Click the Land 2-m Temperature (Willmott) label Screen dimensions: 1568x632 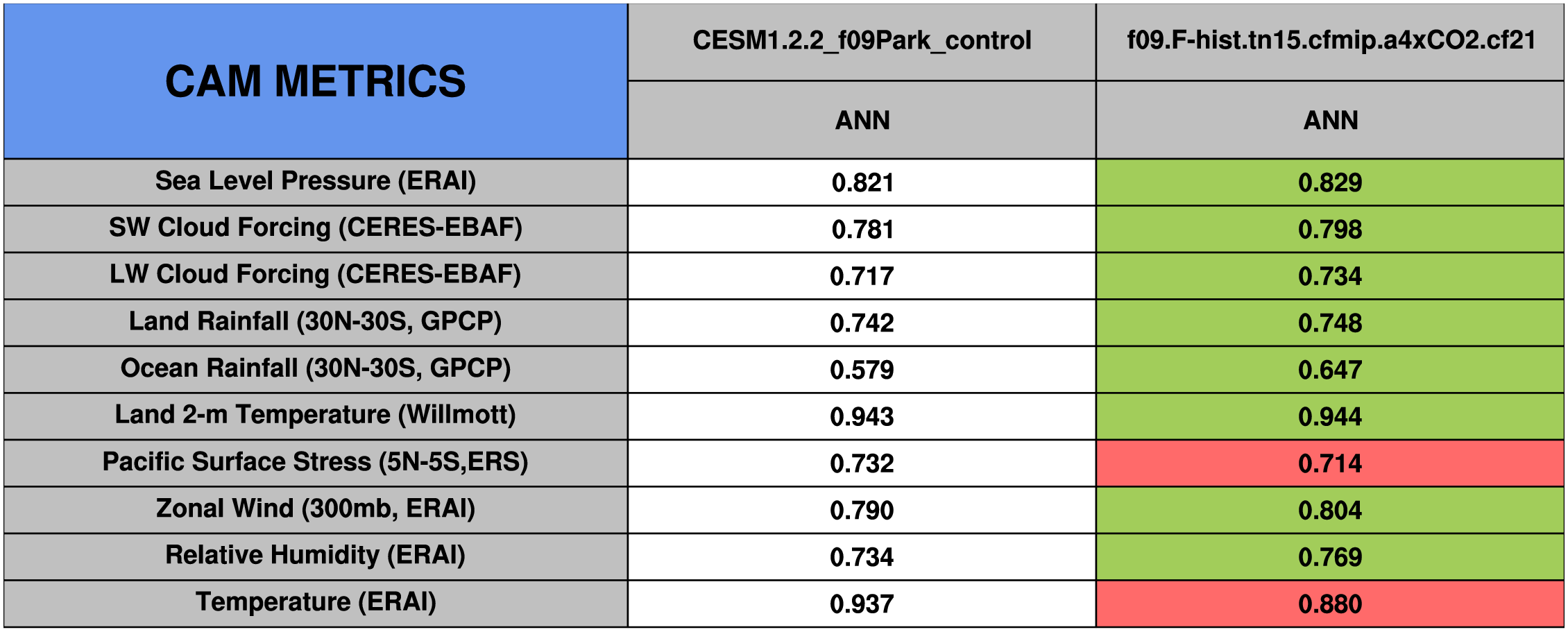click(316, 415)
